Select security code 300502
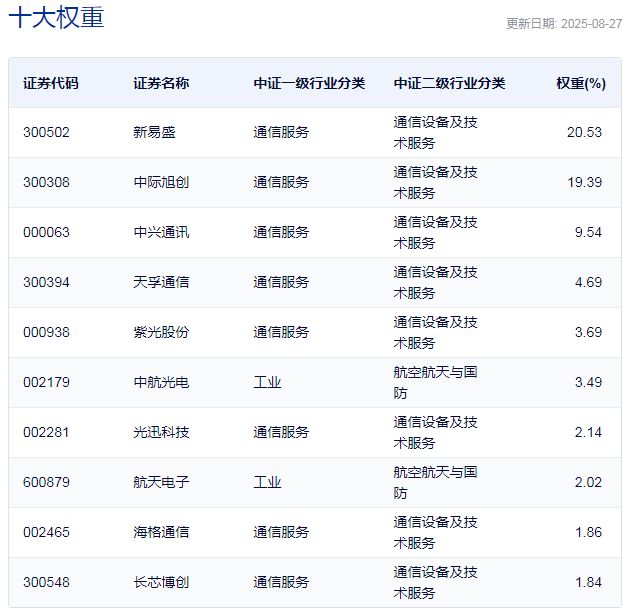 tap(47, 132)
